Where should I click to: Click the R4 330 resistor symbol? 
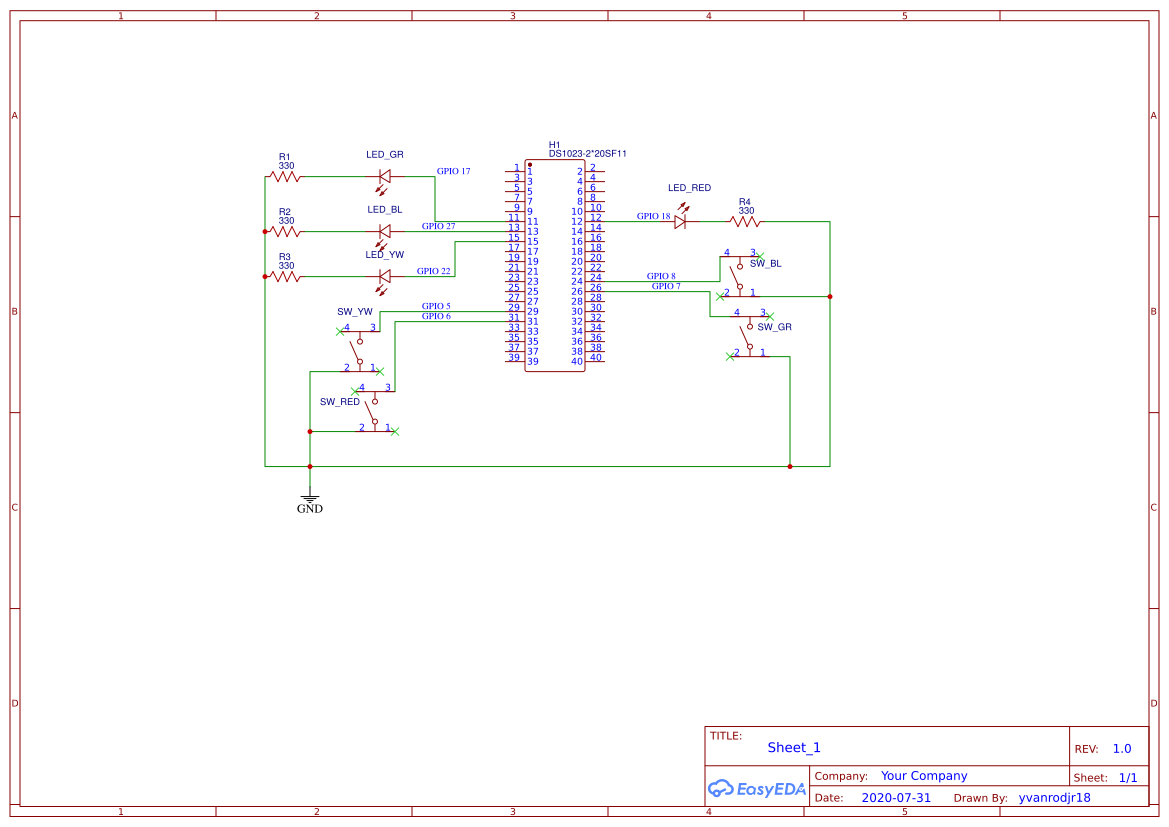coord(745,221)
